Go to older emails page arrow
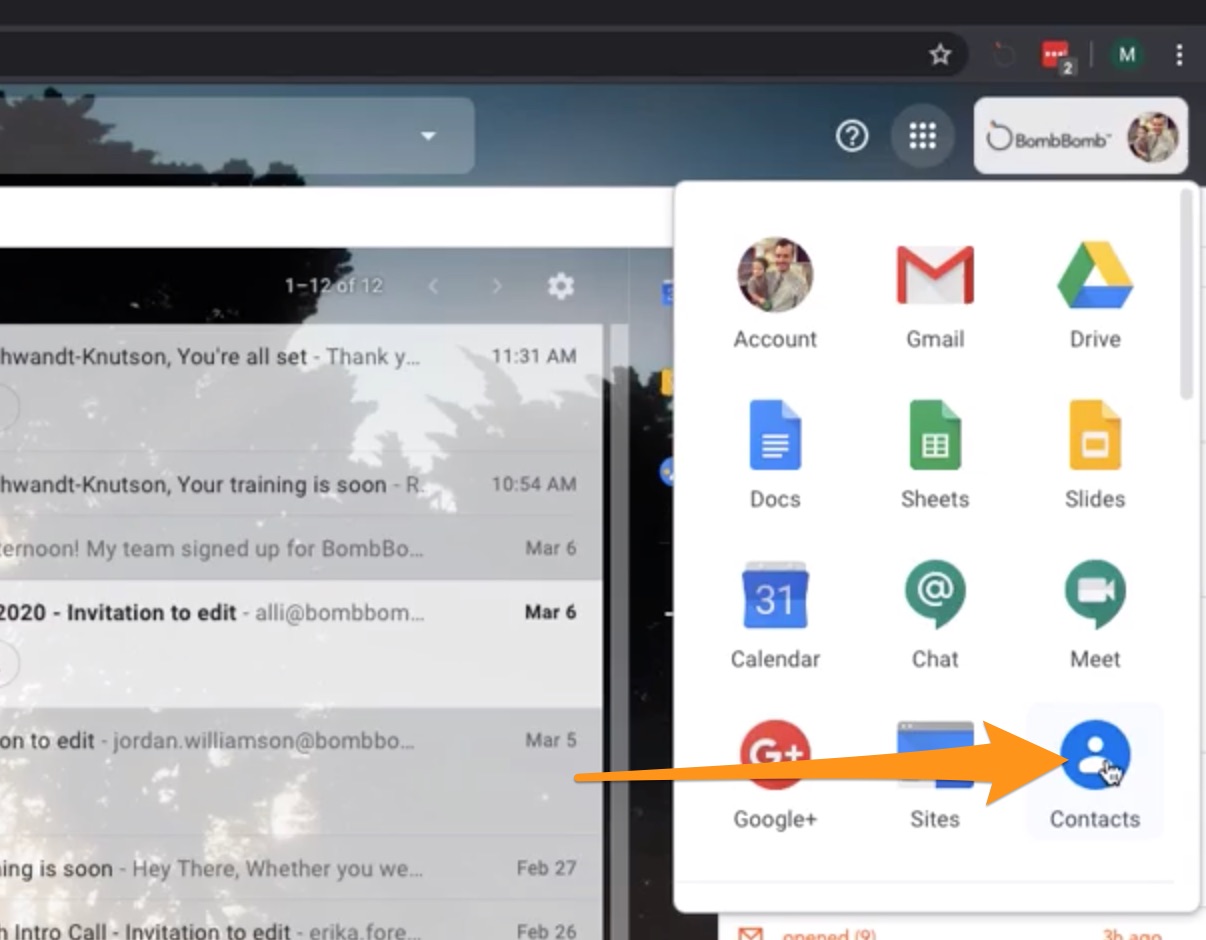The height and width of the screenshot is (940, 1206). (x=497, y=286)
